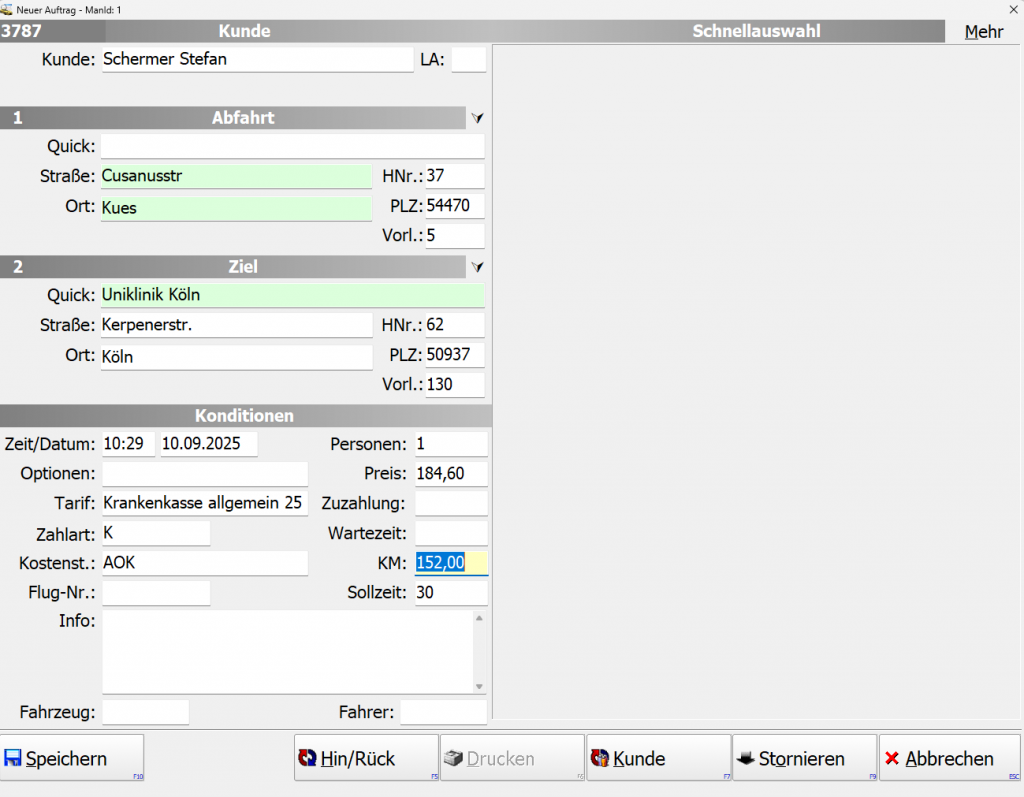The height and width of the screenshot is (797, 1024).
Task: Click the Kostenst. field containing AOK
Action: pos(204,563)
